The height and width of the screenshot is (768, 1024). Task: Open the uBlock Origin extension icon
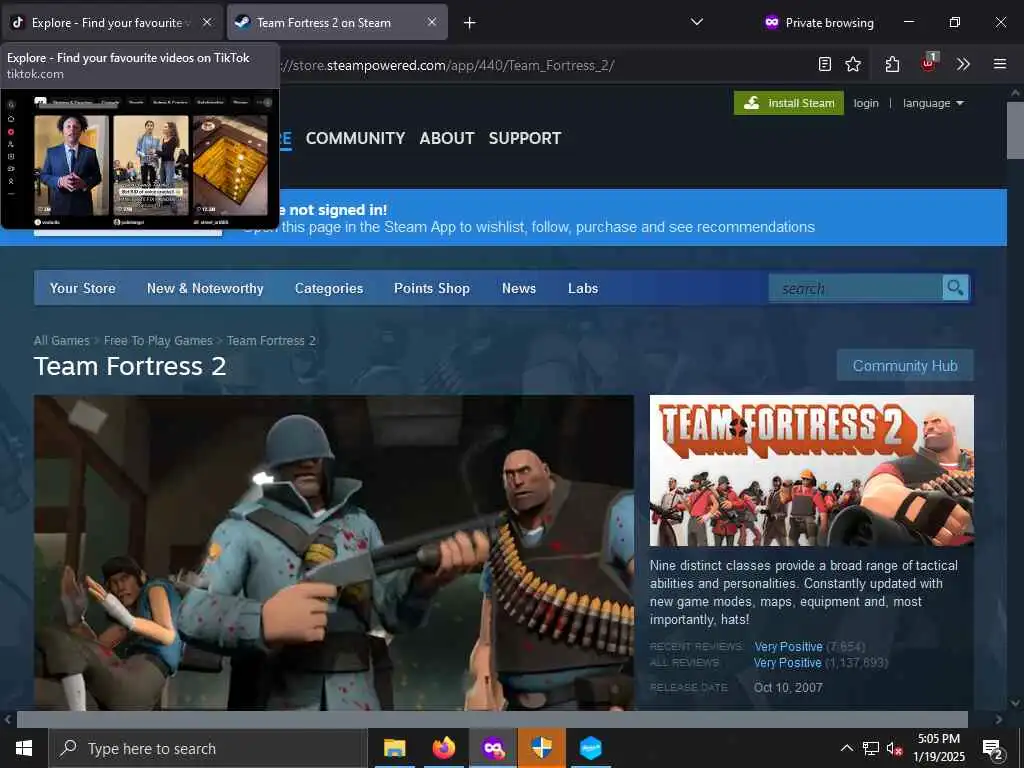tap(929, 63)
